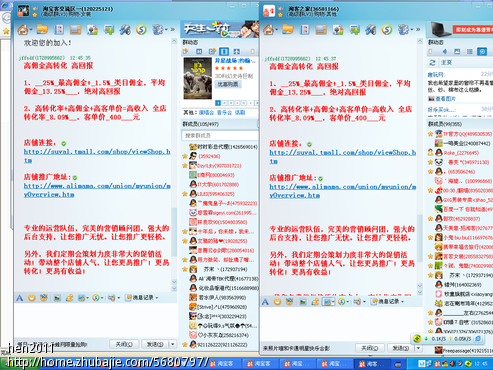
Task: Open emoticon smiley picker in right window
Action: point(277,302)
